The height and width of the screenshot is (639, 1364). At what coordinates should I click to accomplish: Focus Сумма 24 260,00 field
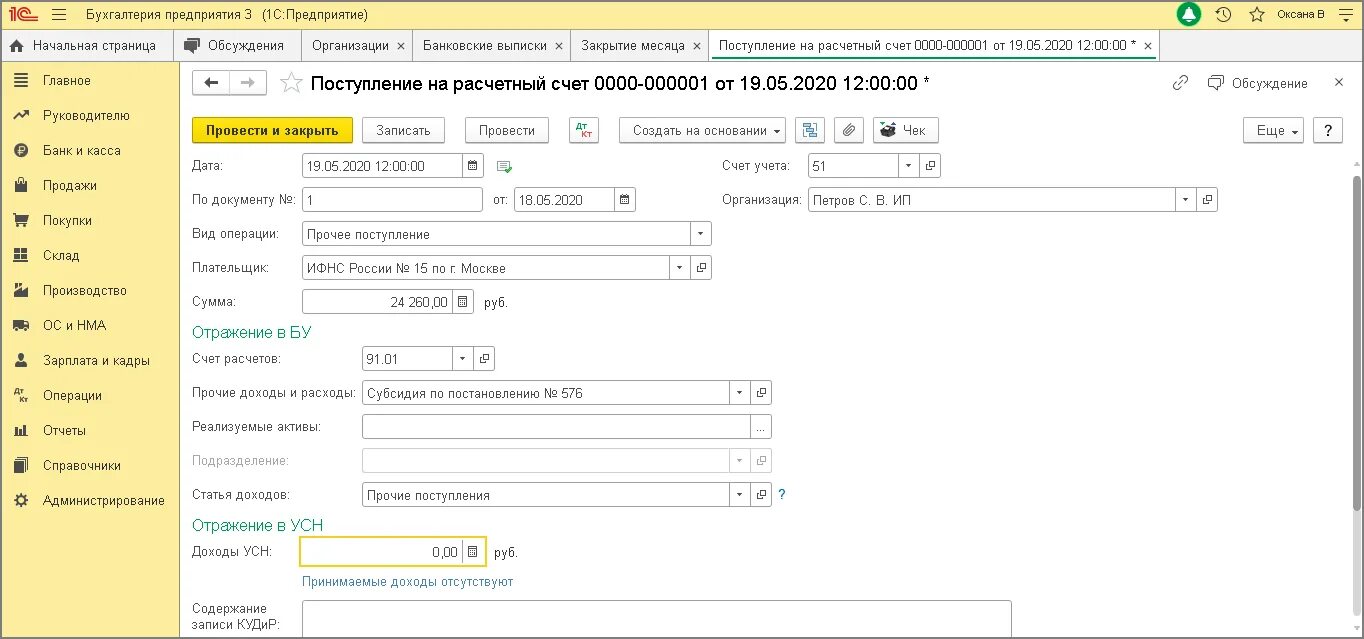377,302
